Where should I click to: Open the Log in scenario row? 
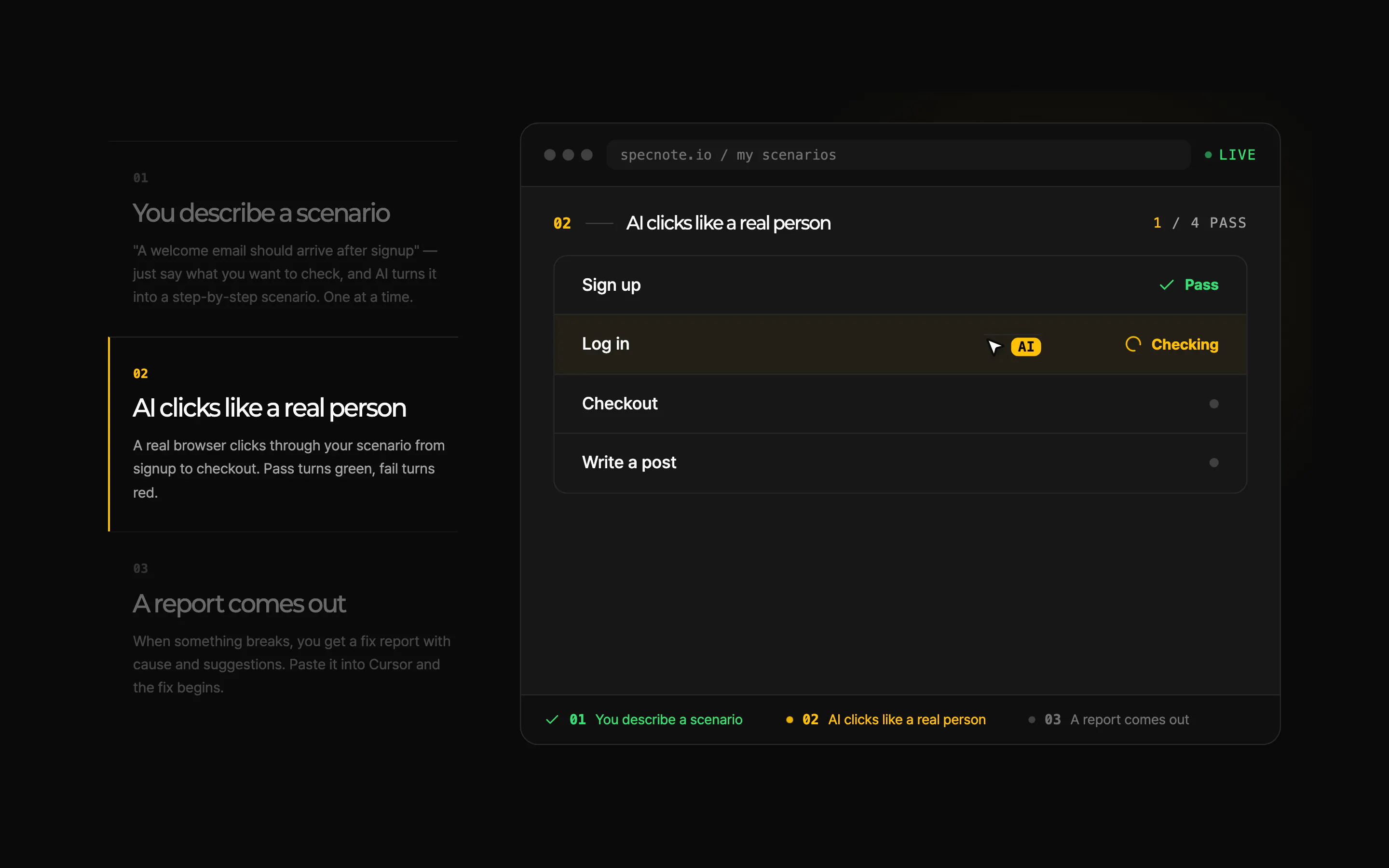[900, 344]
